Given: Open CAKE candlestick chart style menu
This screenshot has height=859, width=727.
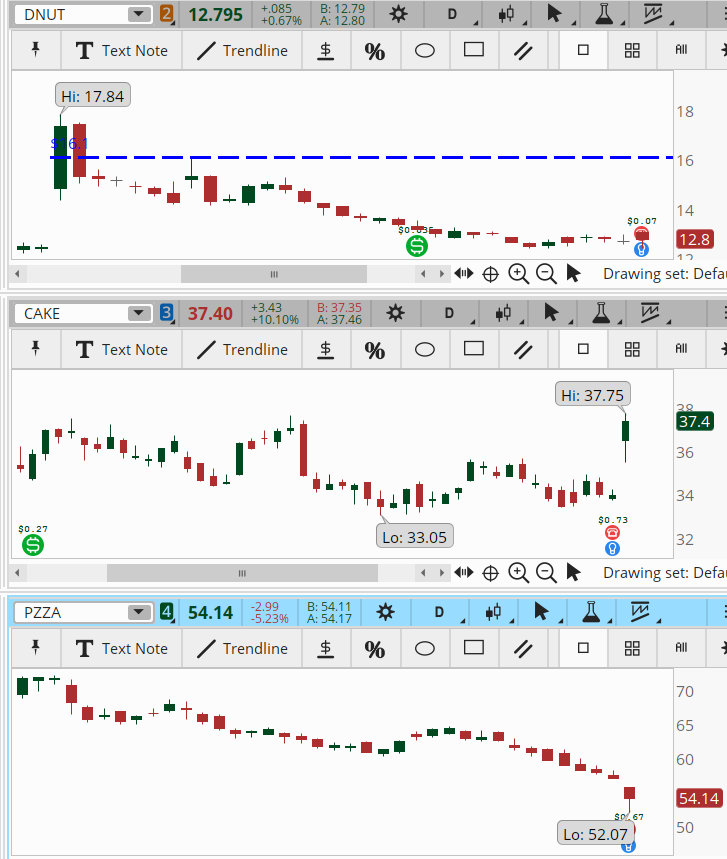Looking at the screenshot, I should pyautogui.click(x=503, y=313).
